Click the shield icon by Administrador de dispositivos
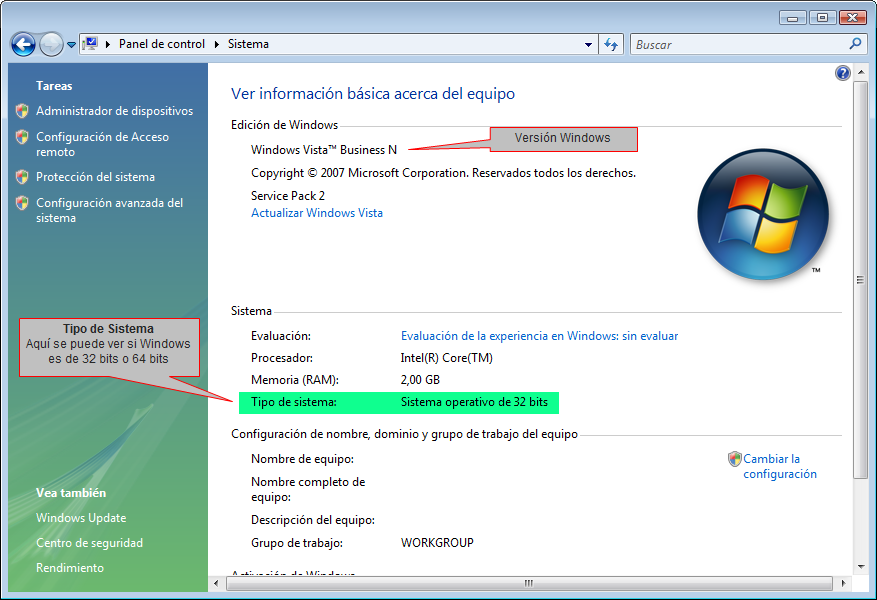The height and width of the screenshot is (600, 877). [22, 111]
